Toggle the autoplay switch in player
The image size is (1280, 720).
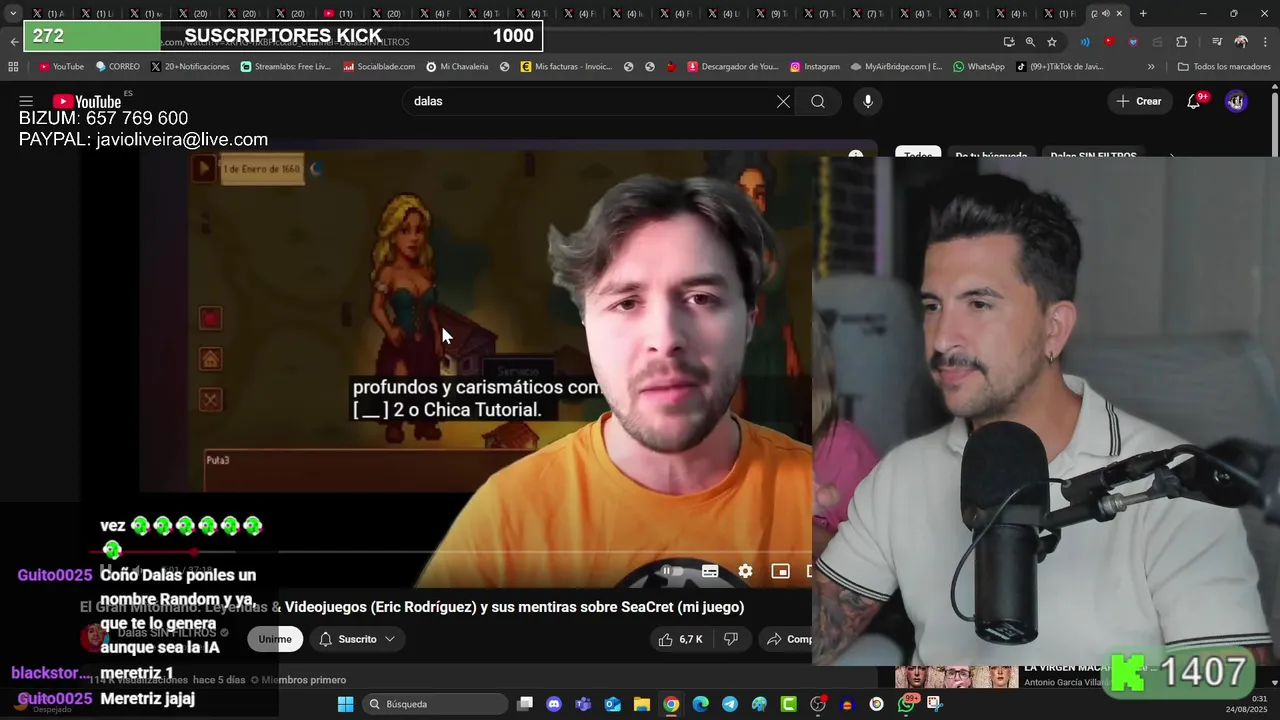pos(672,571)
